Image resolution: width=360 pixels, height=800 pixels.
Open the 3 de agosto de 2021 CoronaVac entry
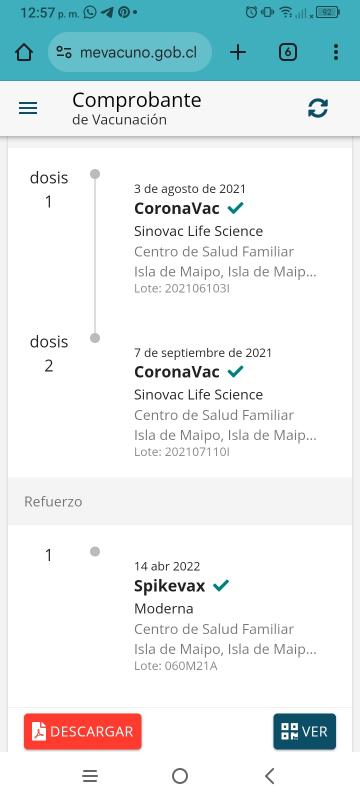click(226, 239)
